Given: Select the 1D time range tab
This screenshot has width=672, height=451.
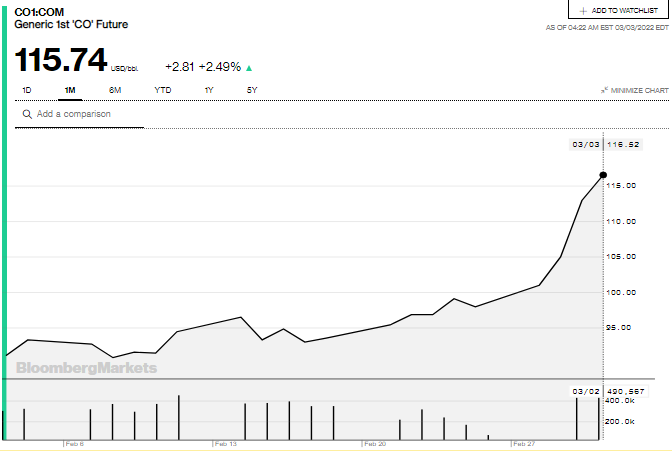Looking at the screenshot, I should [x=27, y=90].
